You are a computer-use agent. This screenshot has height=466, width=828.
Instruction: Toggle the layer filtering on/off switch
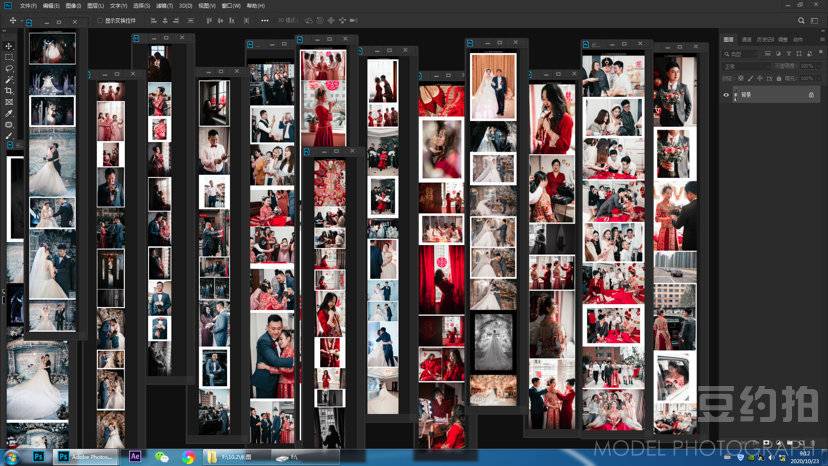point(821,52)
